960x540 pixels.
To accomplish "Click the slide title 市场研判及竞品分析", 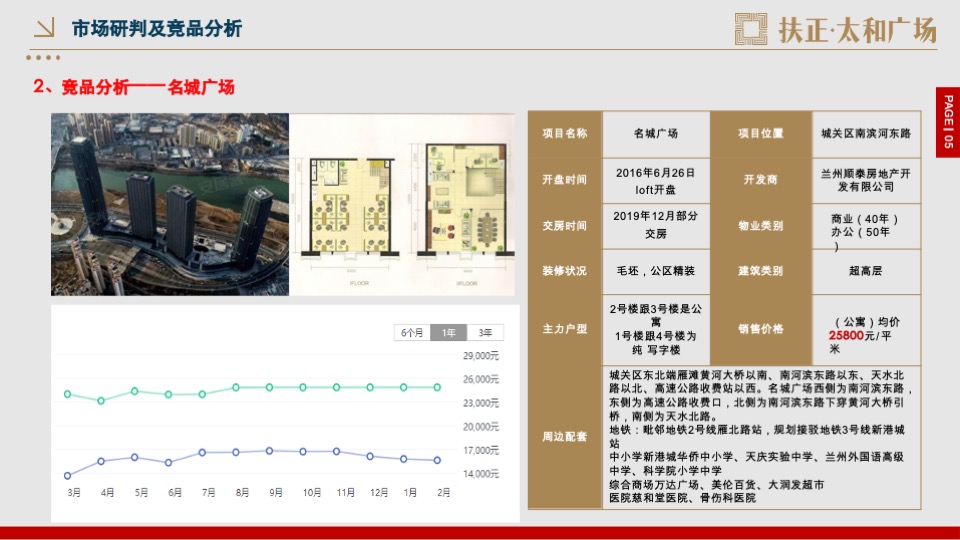I will [x=157, y=28].
